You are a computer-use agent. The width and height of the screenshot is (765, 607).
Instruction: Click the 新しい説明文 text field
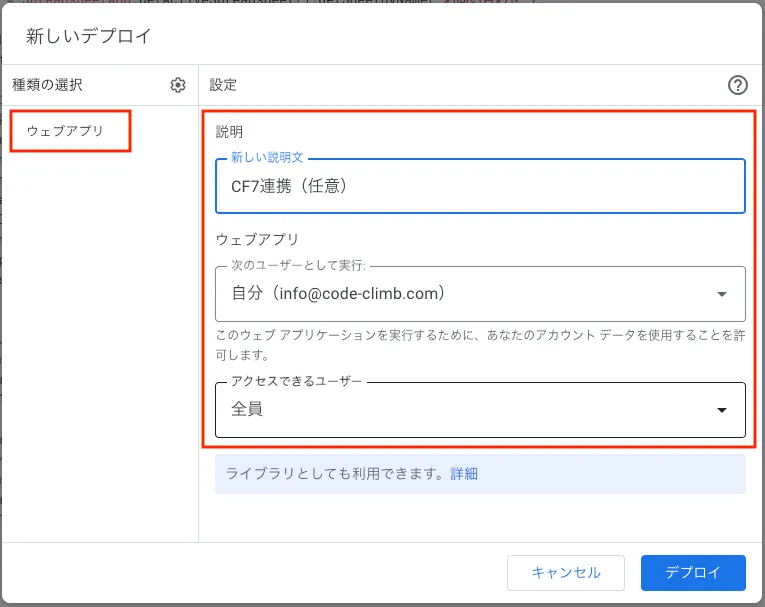point(480,186)
